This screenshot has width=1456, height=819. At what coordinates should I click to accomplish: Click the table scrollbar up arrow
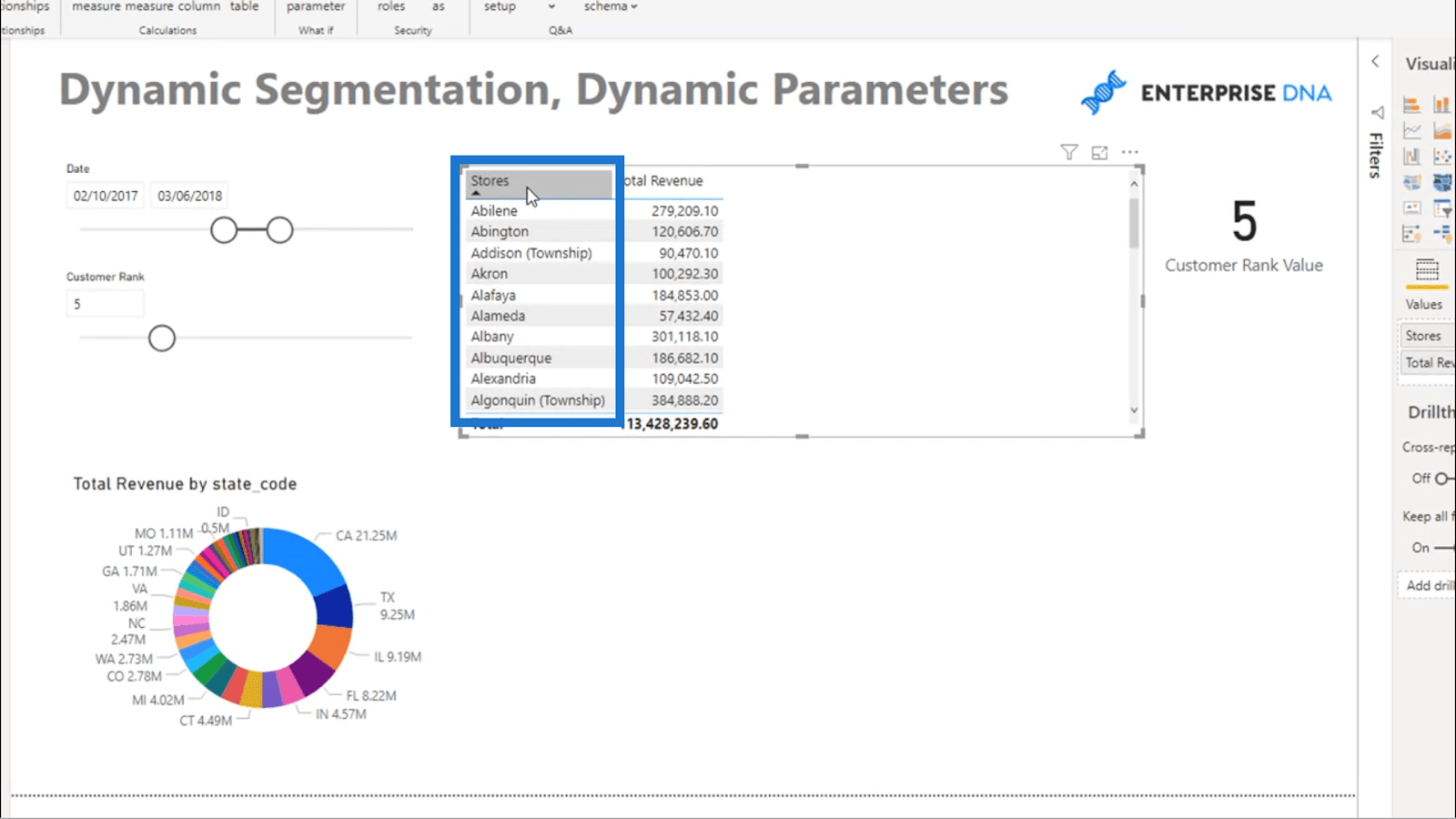pyautogui.click(x=1134, y=184)
